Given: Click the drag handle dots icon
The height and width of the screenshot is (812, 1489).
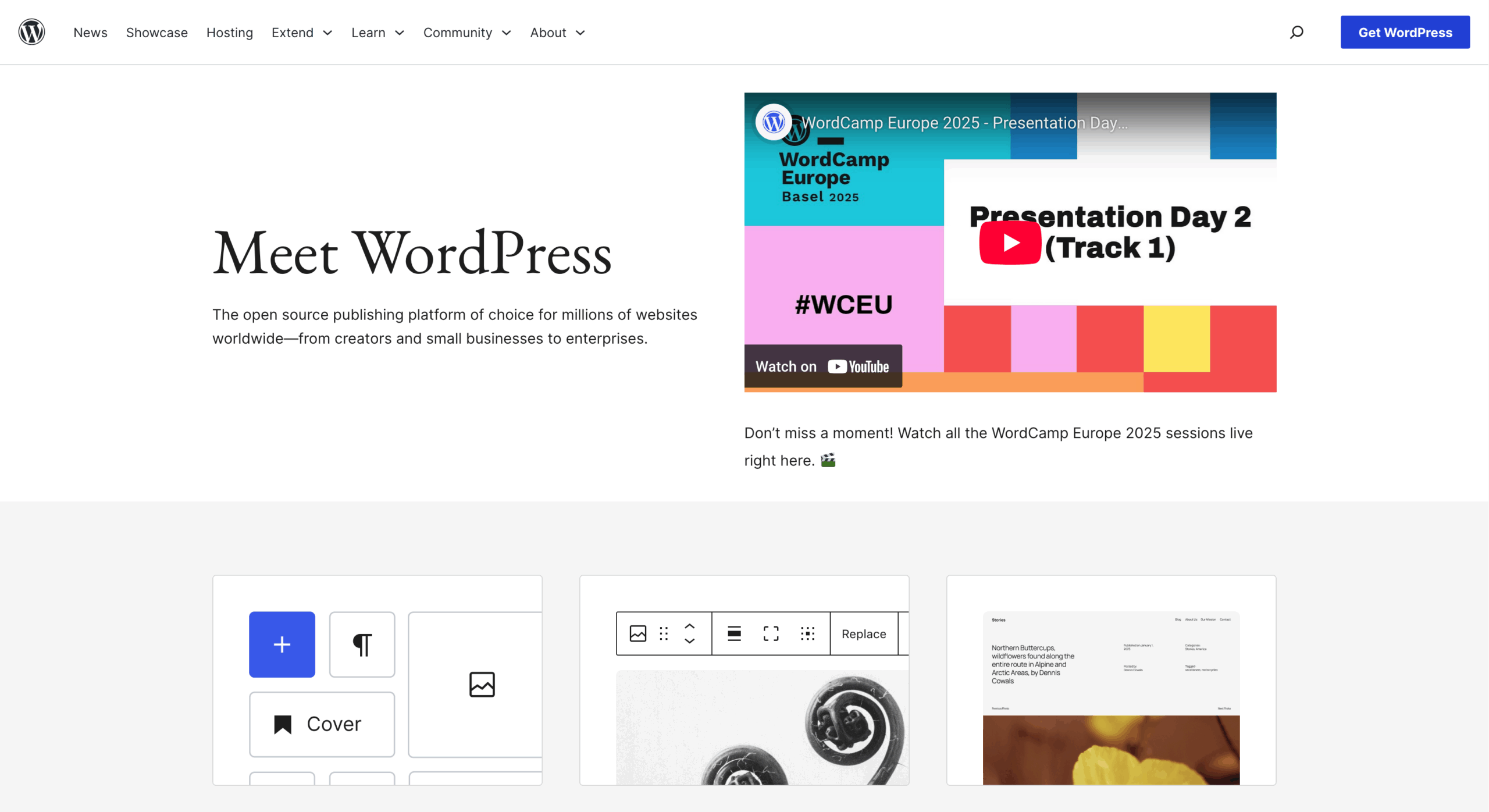Looking at the screenshot, I should pyautogui.click(x=664, y=633).
